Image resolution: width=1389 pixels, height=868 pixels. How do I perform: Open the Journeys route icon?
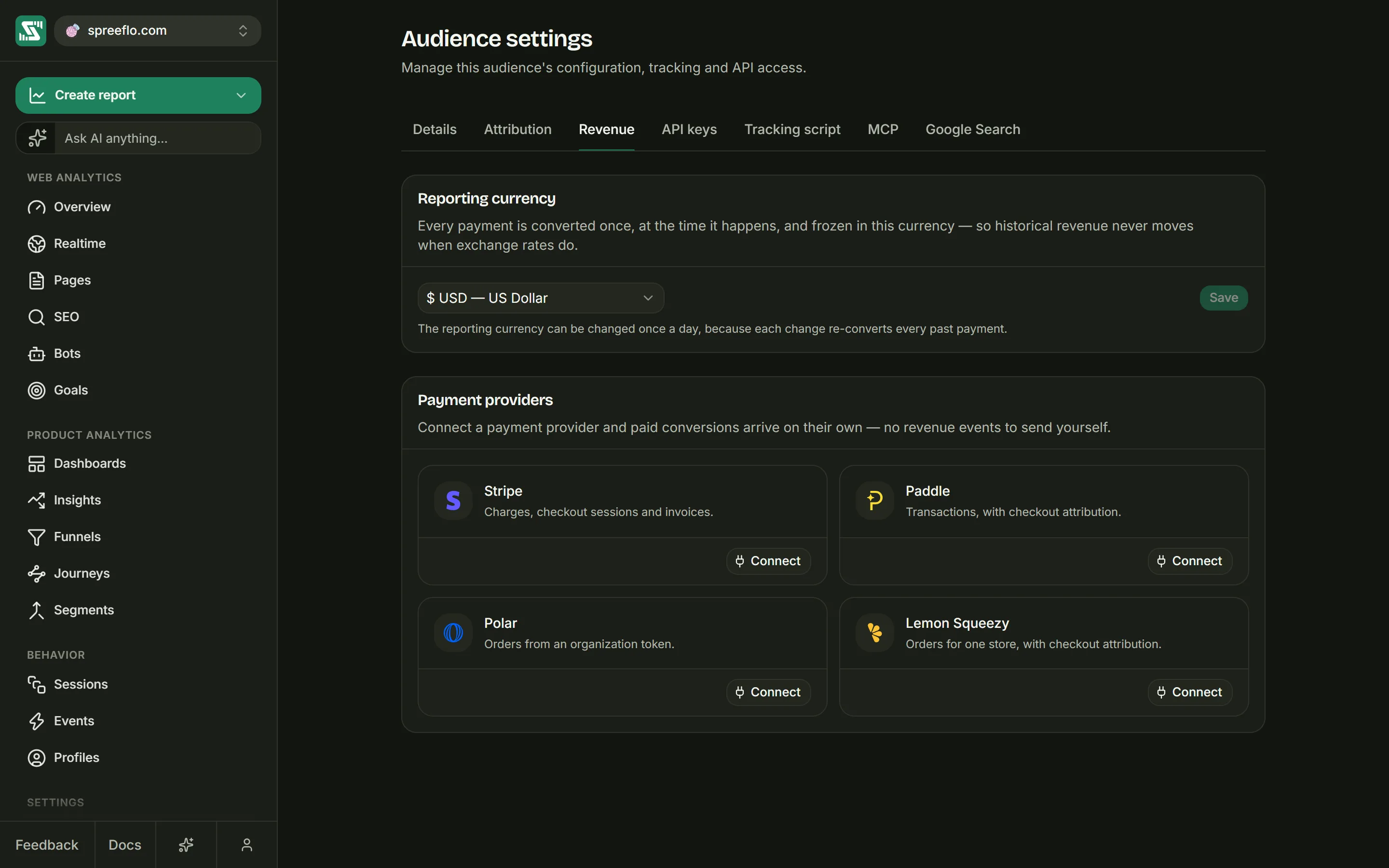point(36,573)
